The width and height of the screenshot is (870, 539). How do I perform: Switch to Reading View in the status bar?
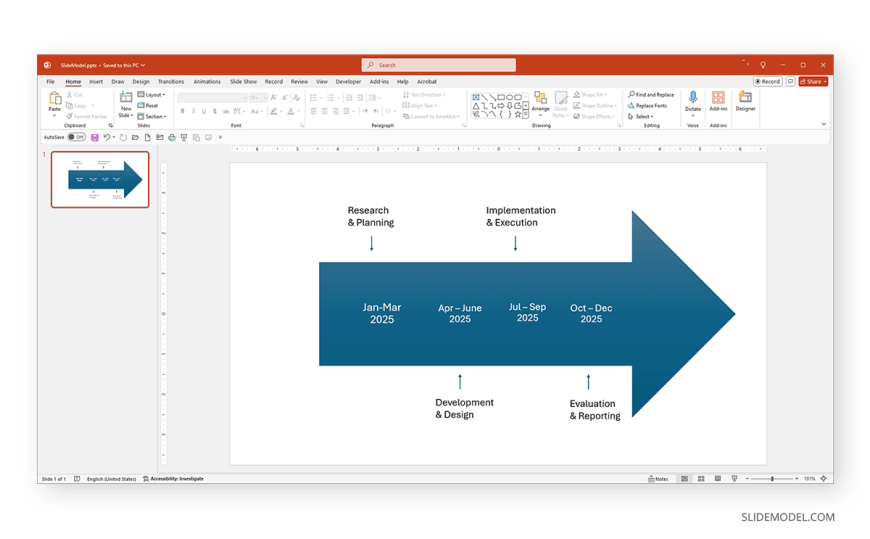click(717, 478)
